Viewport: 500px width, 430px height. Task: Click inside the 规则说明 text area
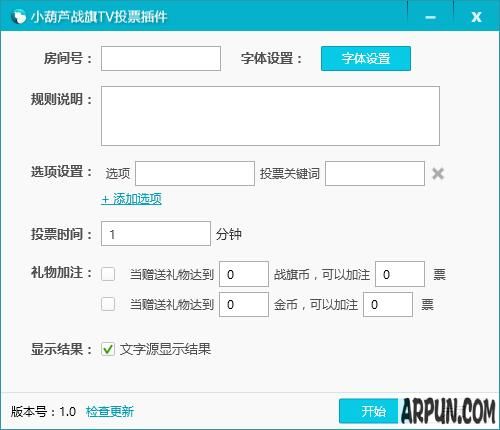click(270, 116)
